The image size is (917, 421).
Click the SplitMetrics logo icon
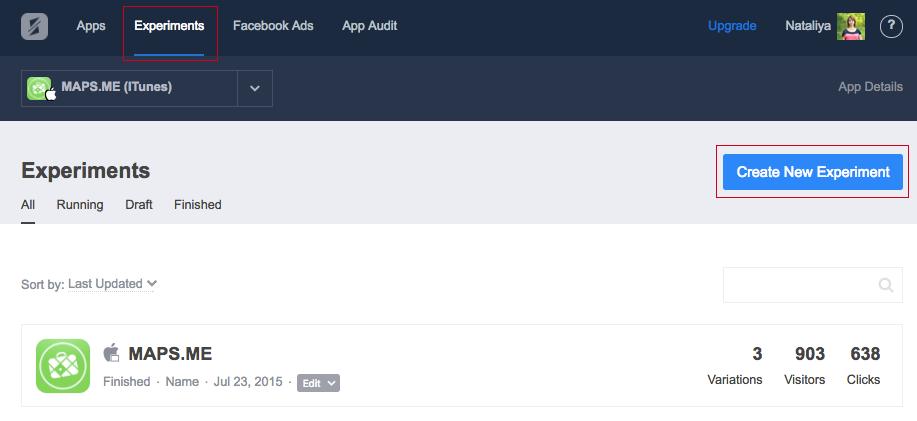tap(35, 26)
